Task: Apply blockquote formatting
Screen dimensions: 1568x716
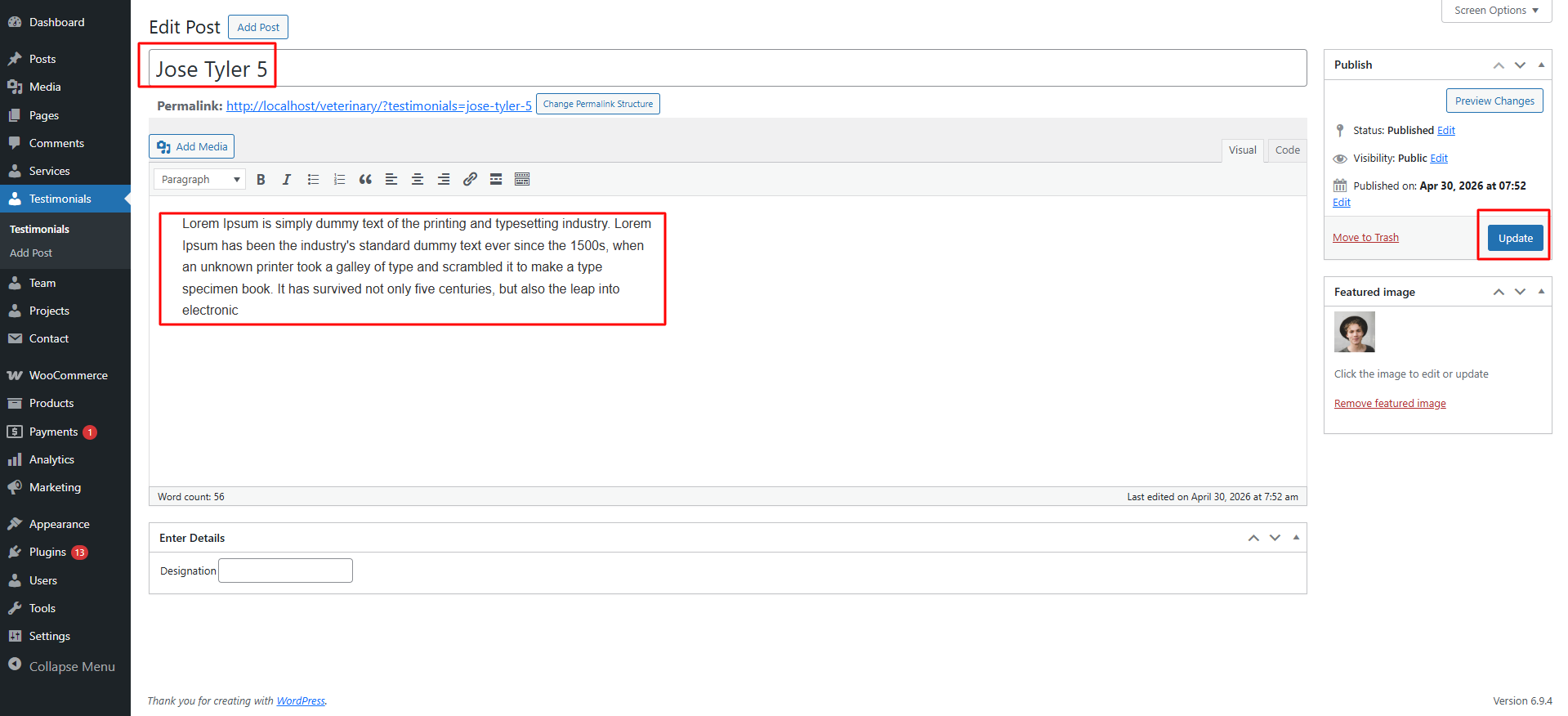Action: pos(365,180)
